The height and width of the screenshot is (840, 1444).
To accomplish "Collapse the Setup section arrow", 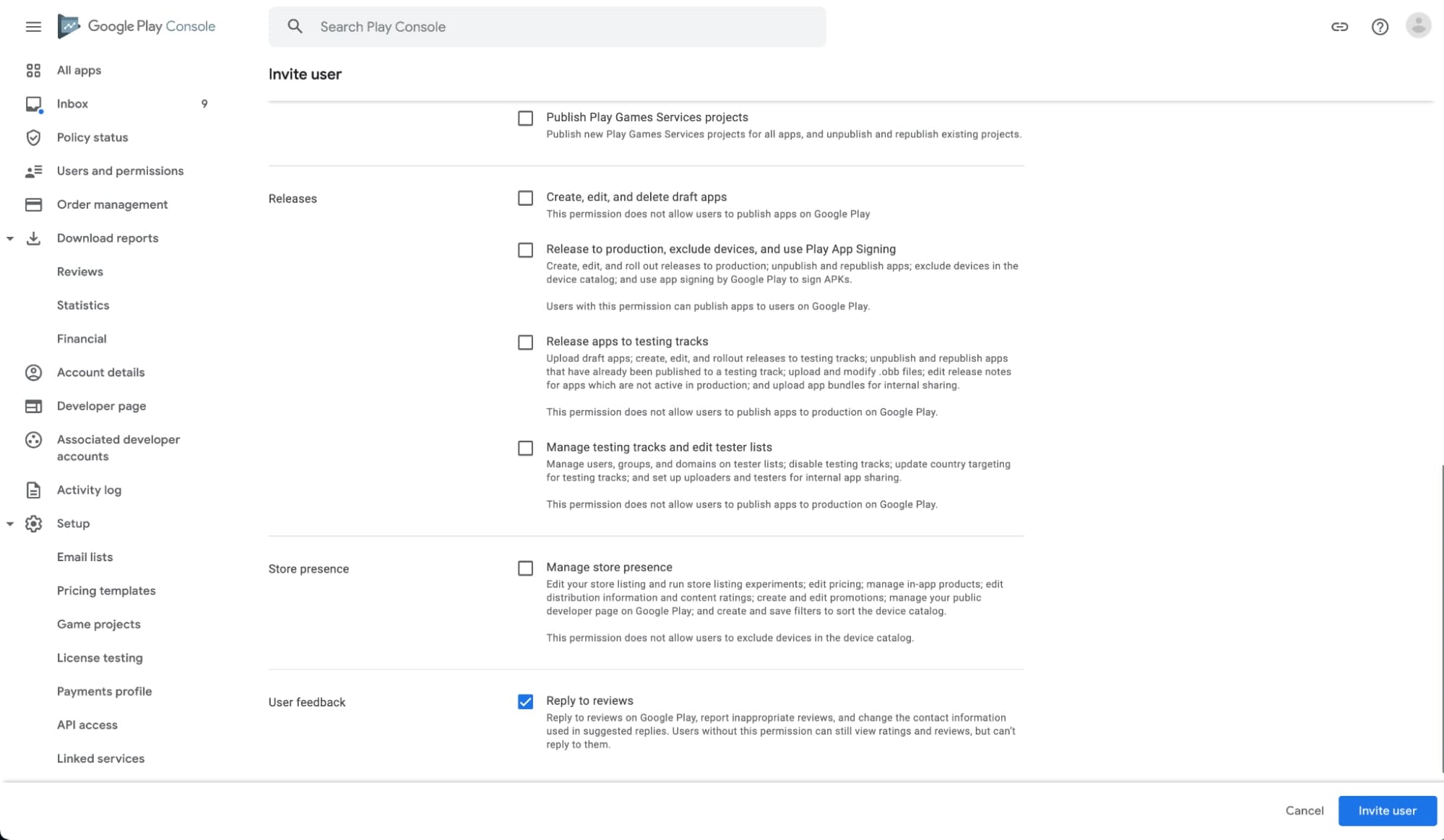I will [x=10, y=524].
